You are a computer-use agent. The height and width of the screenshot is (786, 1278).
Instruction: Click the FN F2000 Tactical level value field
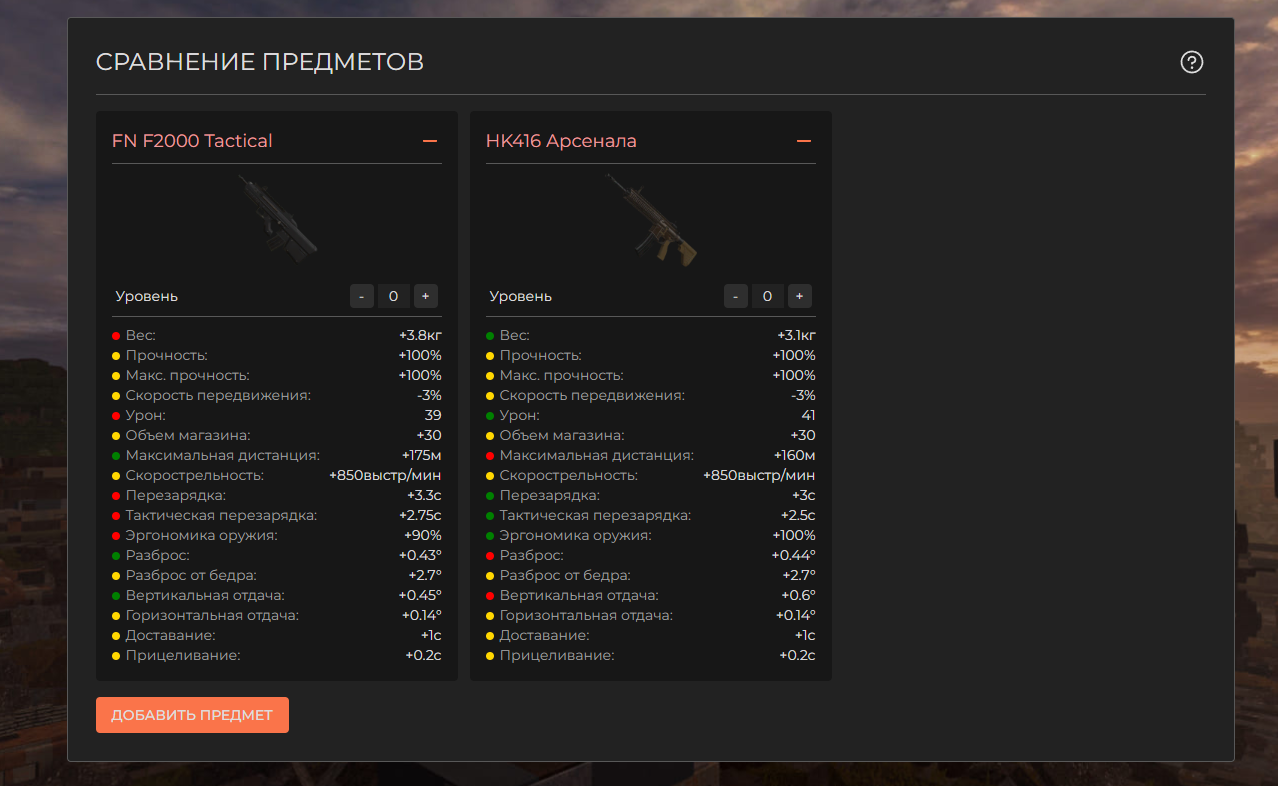click(x=393, y=296)
